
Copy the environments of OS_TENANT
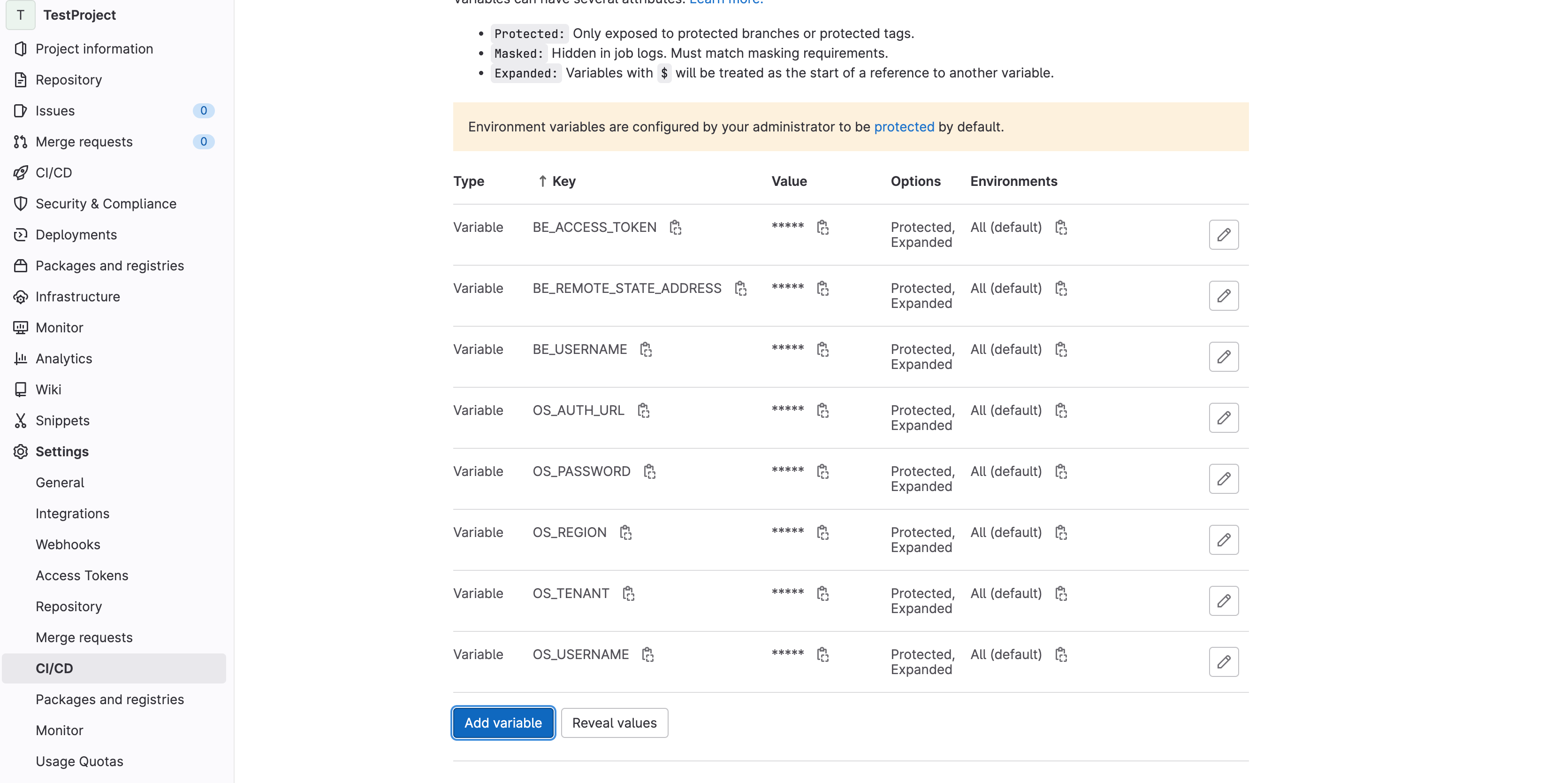click(1061, 593)
